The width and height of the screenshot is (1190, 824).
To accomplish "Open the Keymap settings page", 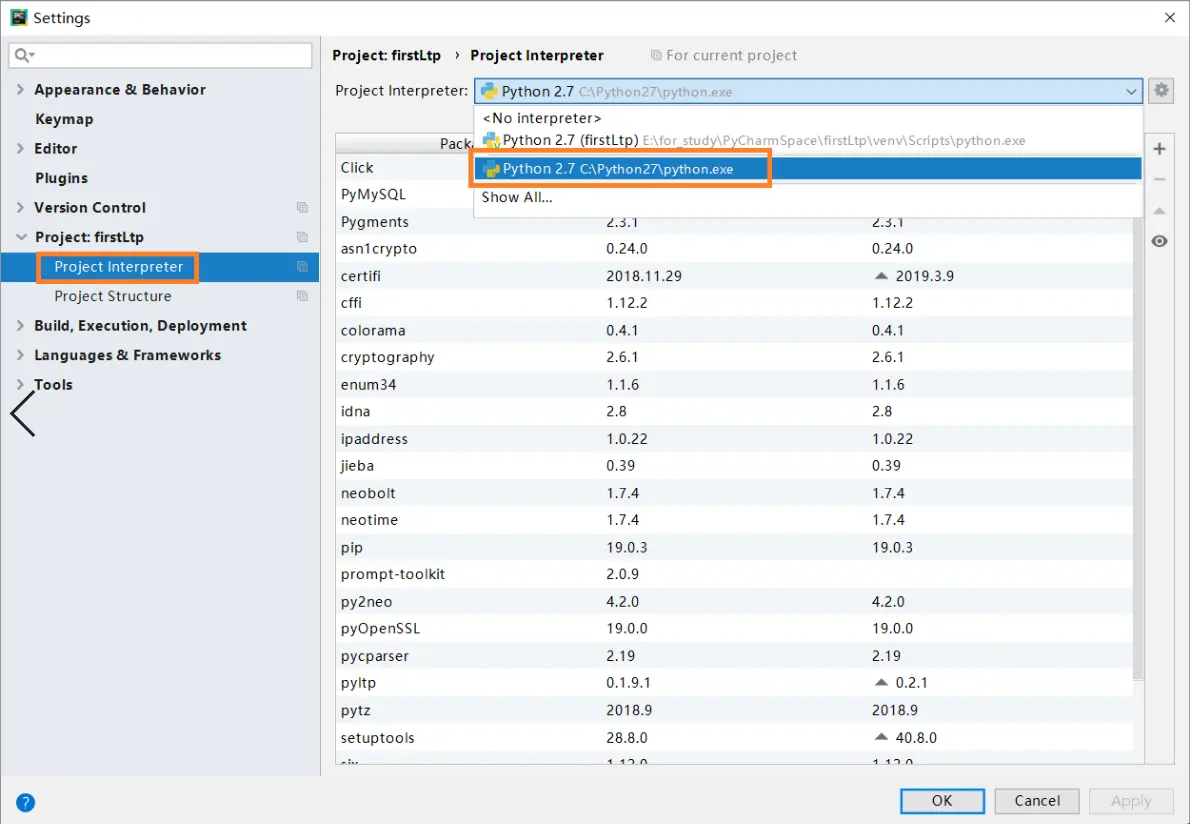I will [x=64, y=119].
